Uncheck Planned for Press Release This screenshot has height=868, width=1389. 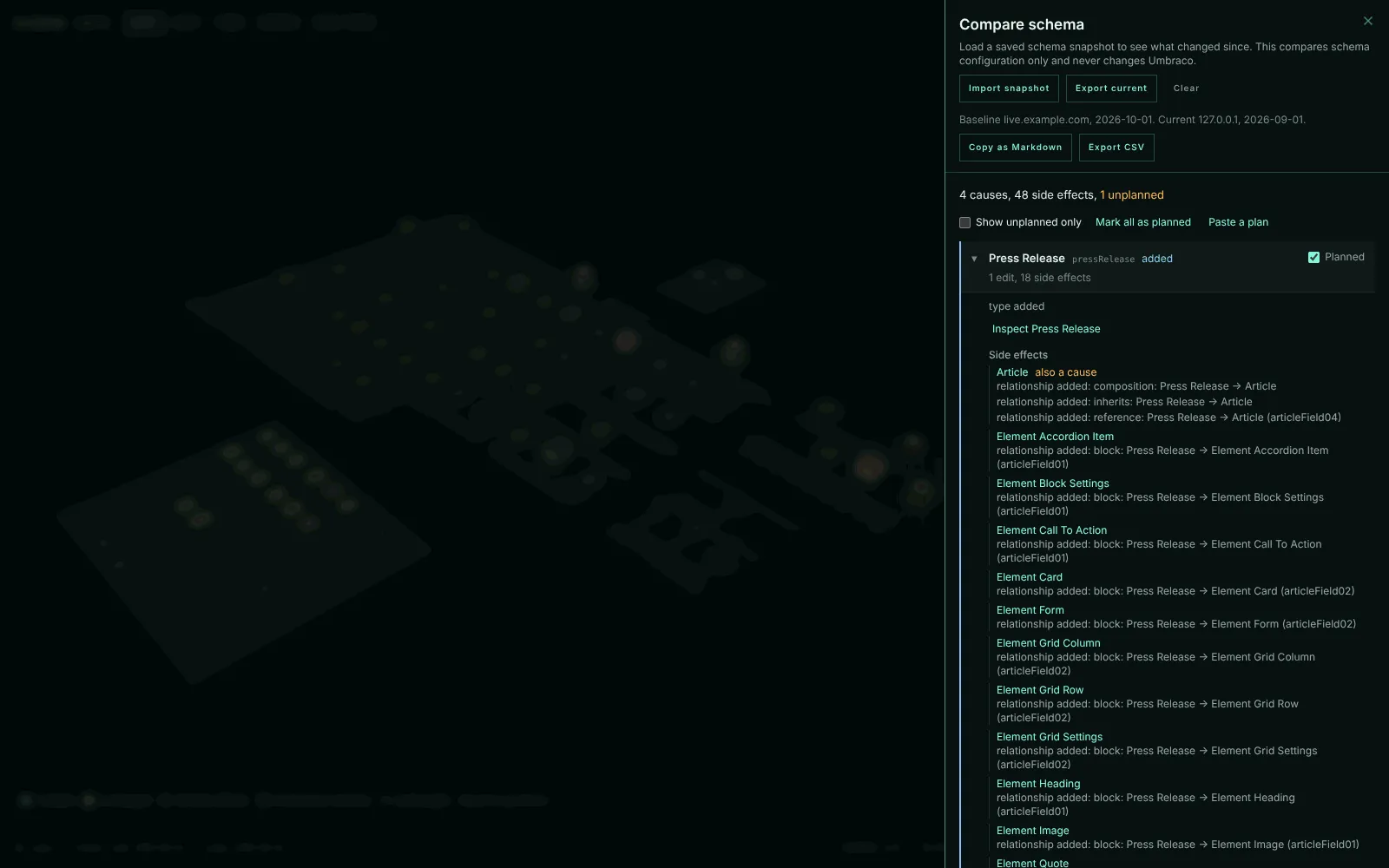click(1313, 257)
